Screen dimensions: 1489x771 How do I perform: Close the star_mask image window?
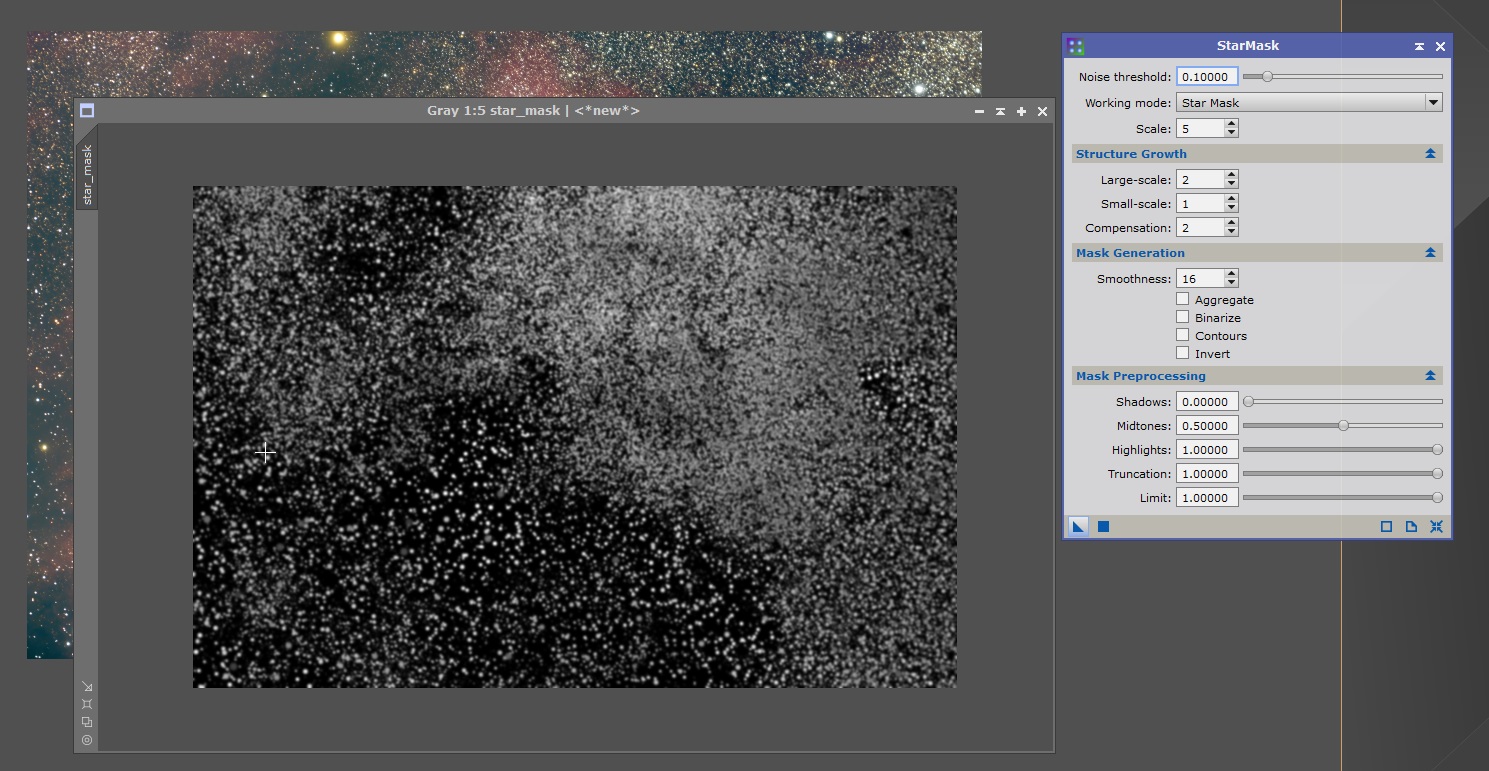(1042, 111)
